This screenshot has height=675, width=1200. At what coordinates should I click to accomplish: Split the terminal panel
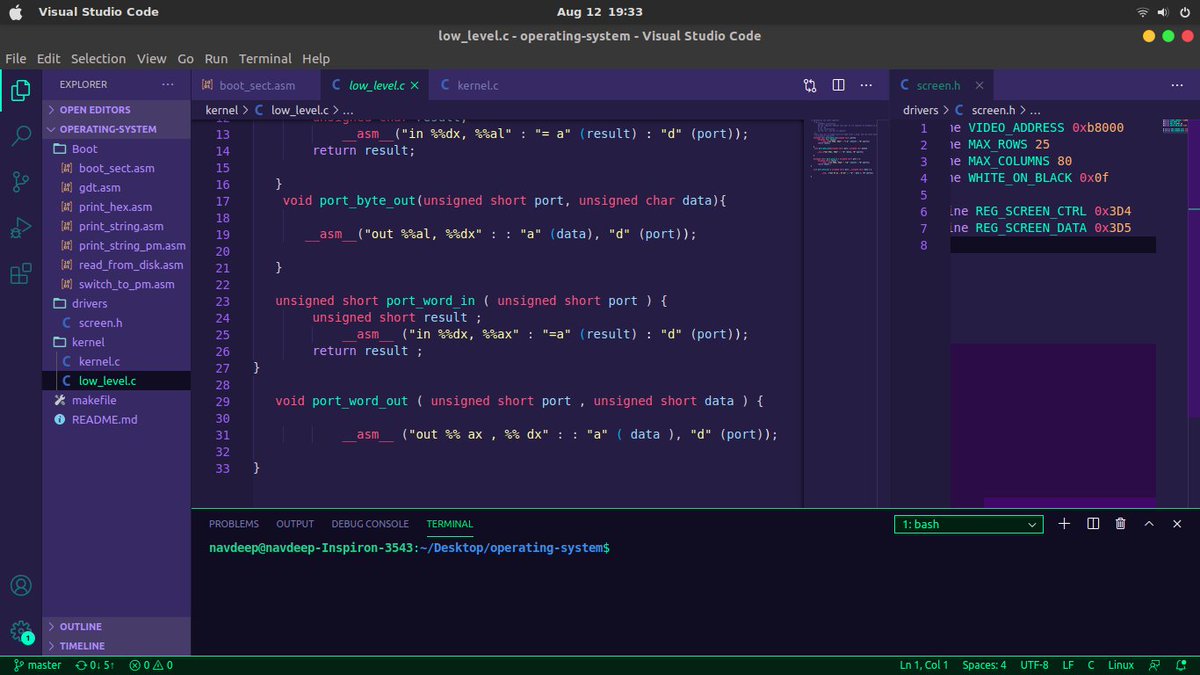(1093, 524)
